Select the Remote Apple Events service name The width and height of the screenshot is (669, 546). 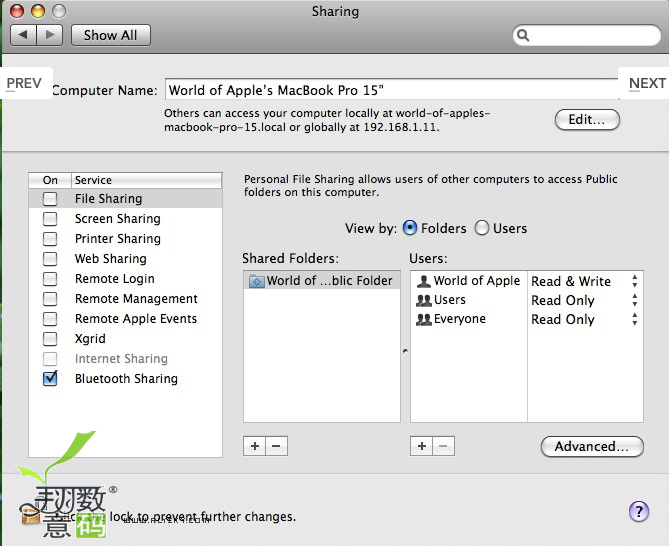(x=136, y=319)
